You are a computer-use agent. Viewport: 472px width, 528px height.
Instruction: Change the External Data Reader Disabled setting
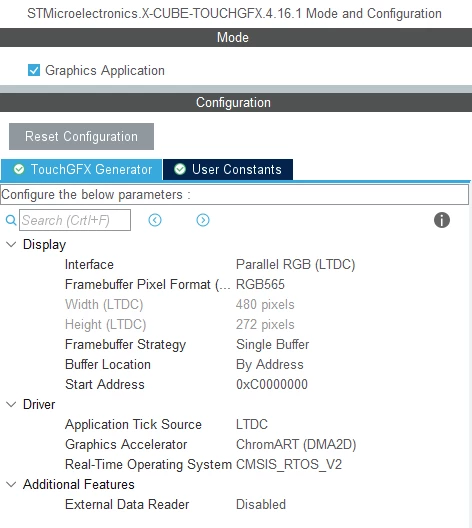[x=261, y=504]
